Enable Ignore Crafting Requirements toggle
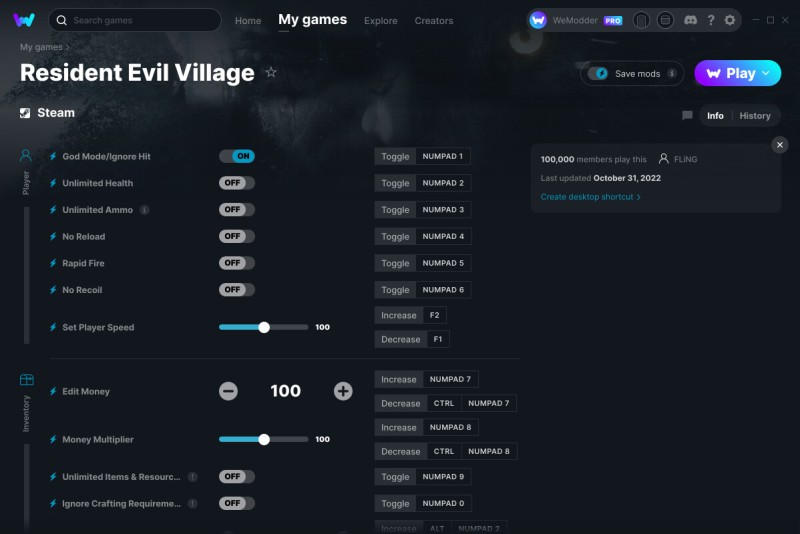 (237, 503)
